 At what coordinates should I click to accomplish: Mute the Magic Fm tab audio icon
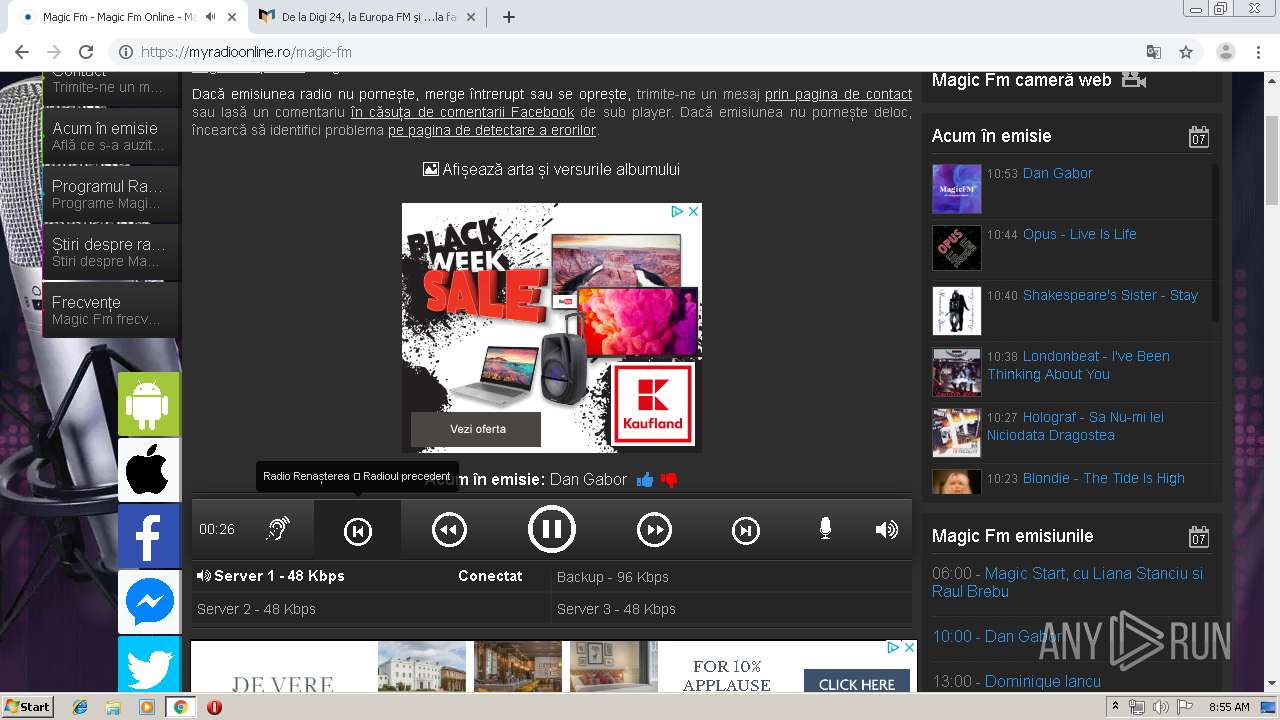point(210,17)
